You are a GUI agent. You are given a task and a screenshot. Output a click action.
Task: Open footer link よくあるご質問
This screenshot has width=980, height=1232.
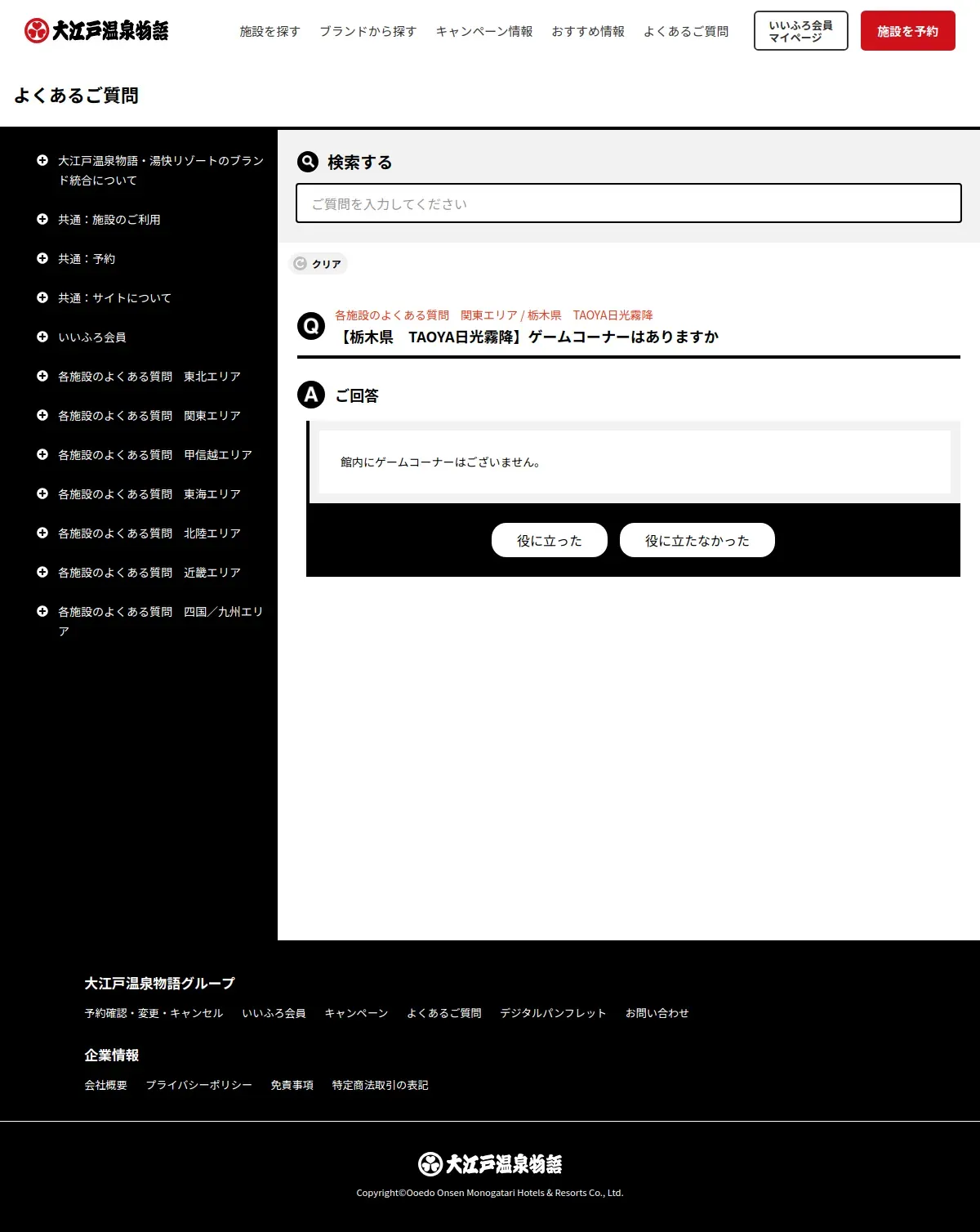(x=444, y=1013)
